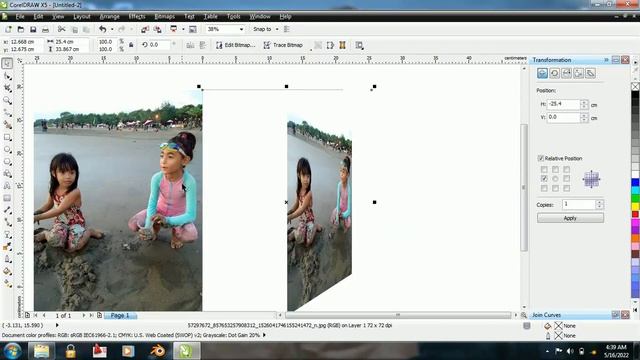
Task: Select the Shape tool
Action: (7, 76)
